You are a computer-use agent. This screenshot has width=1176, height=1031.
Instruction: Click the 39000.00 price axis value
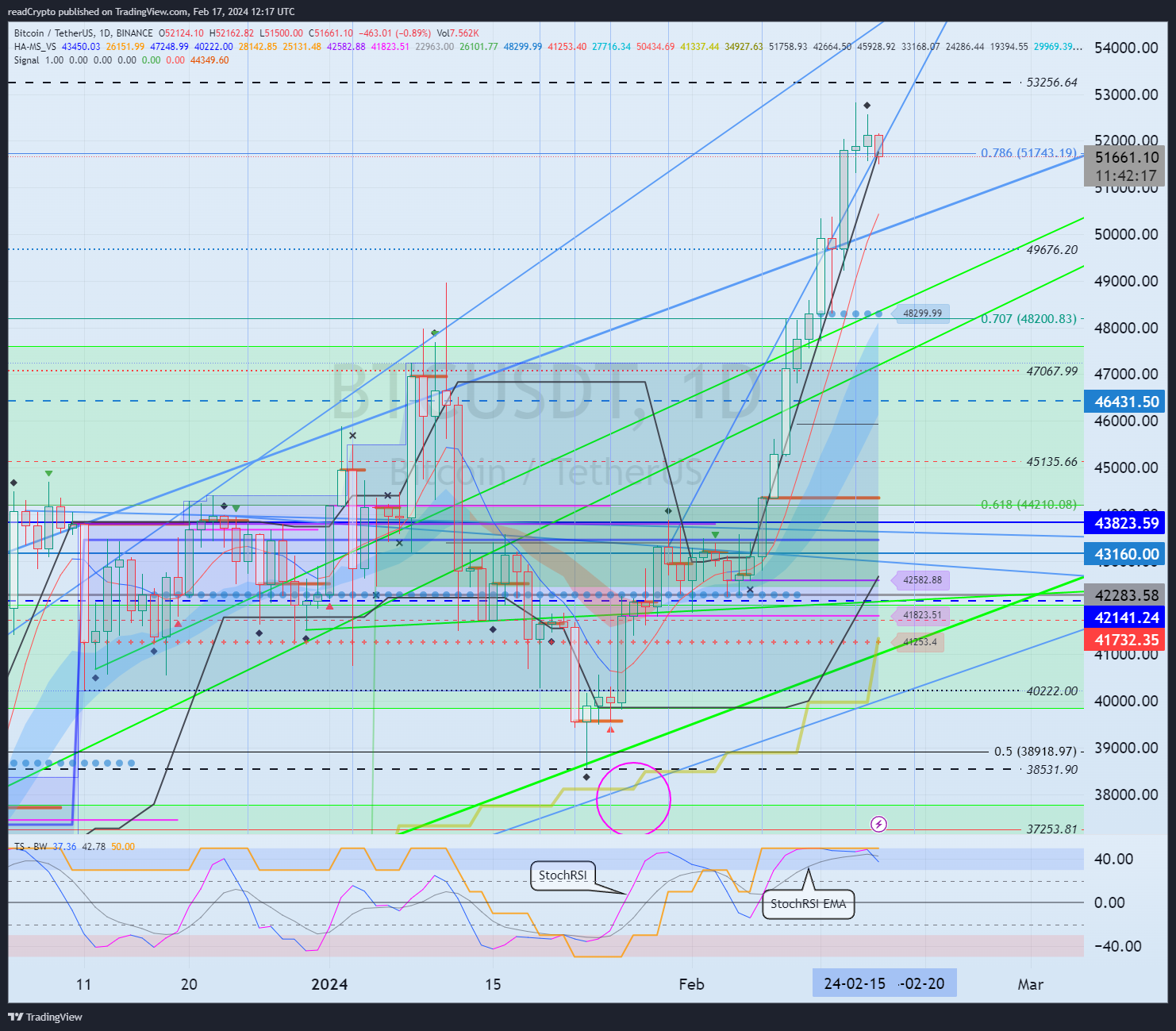(x=1127, y=748)
